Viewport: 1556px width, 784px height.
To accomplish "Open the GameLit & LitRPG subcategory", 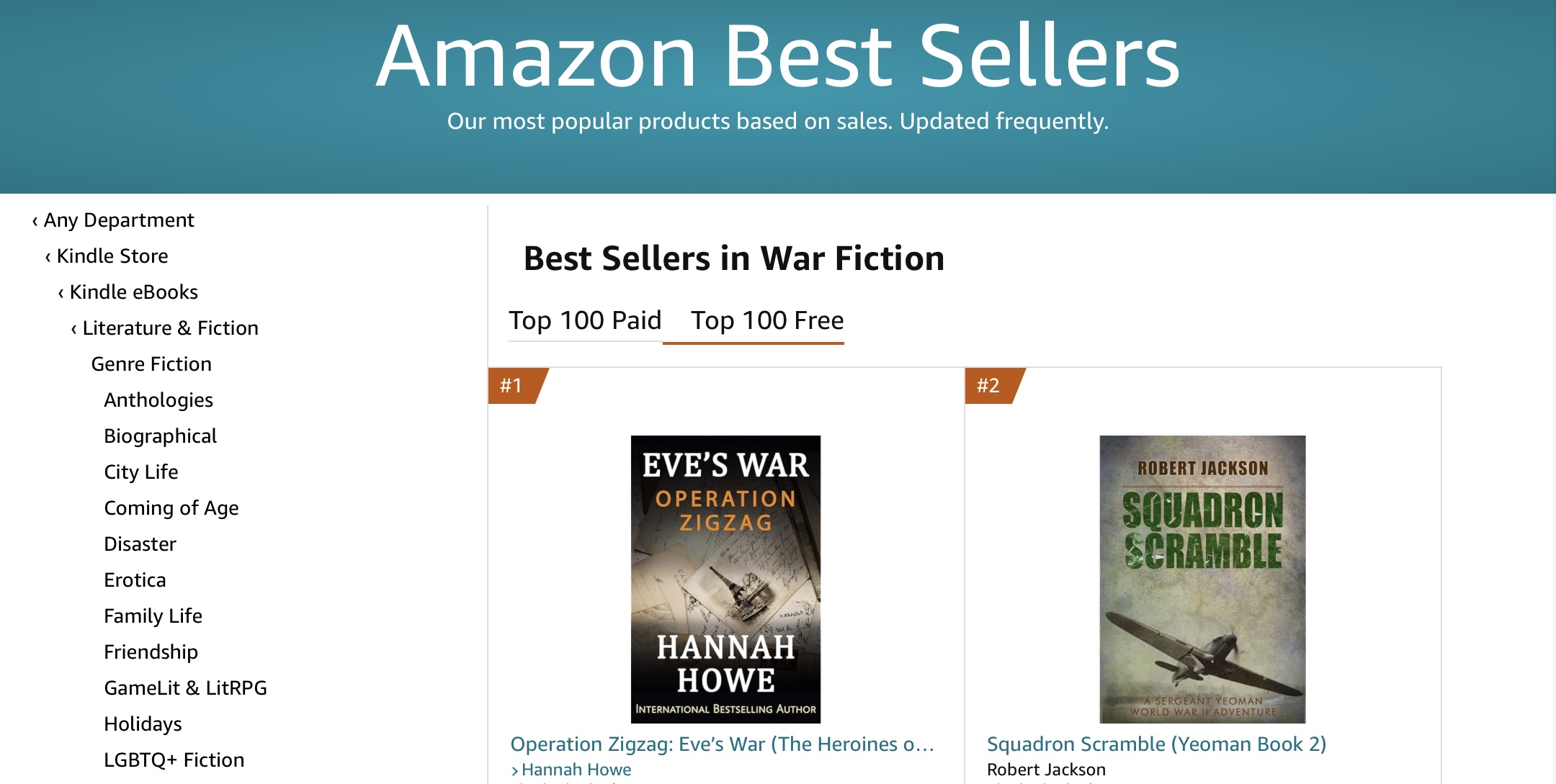I will coord(185,688).
